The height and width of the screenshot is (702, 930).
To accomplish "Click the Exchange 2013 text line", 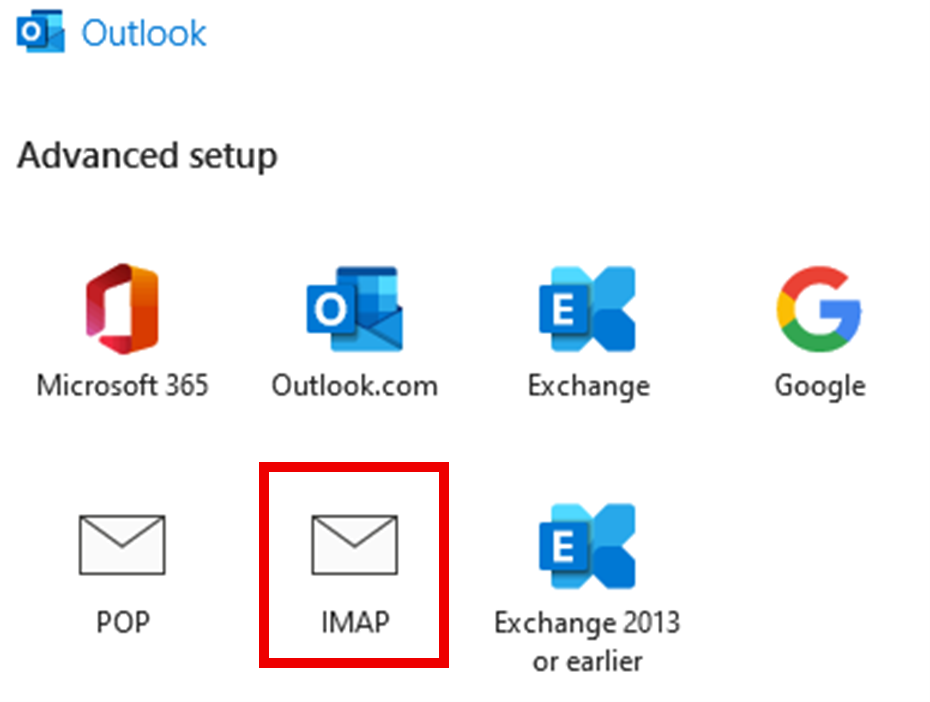I will pyautogui.click(x=587, y=624).
